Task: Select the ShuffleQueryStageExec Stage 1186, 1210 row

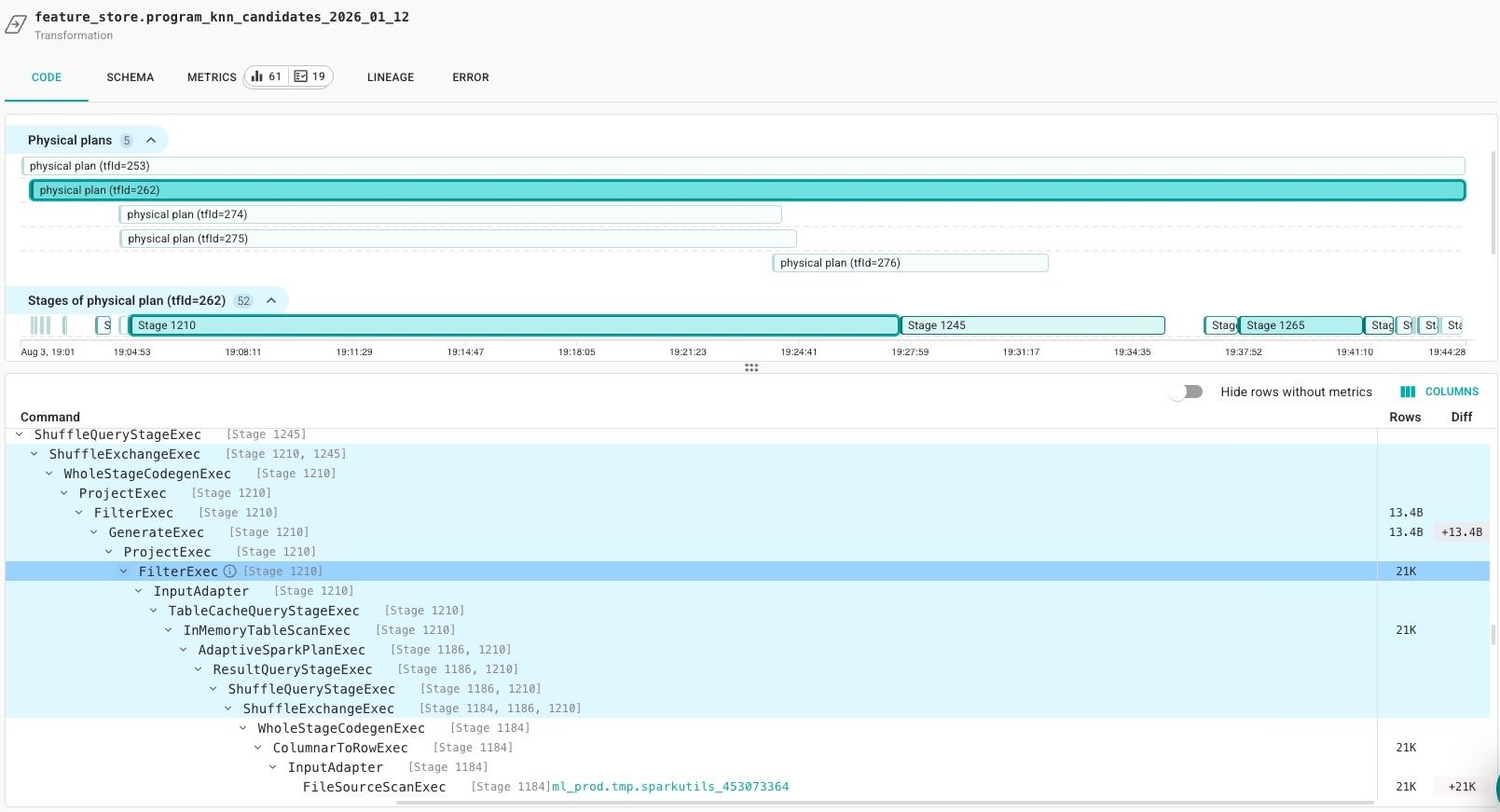Action: (x=748, y=689)
